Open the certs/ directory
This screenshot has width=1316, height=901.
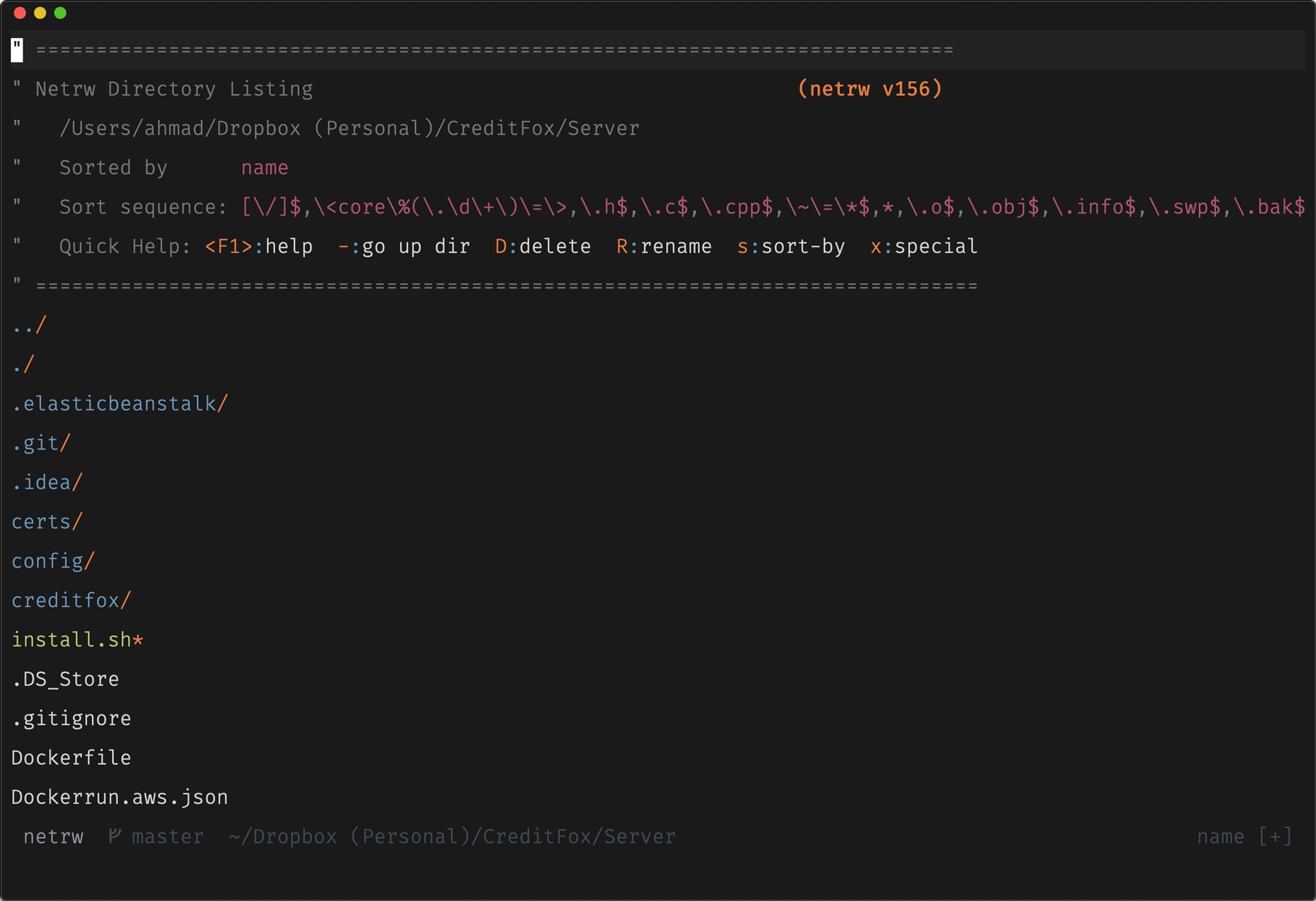tap(48, 522)
